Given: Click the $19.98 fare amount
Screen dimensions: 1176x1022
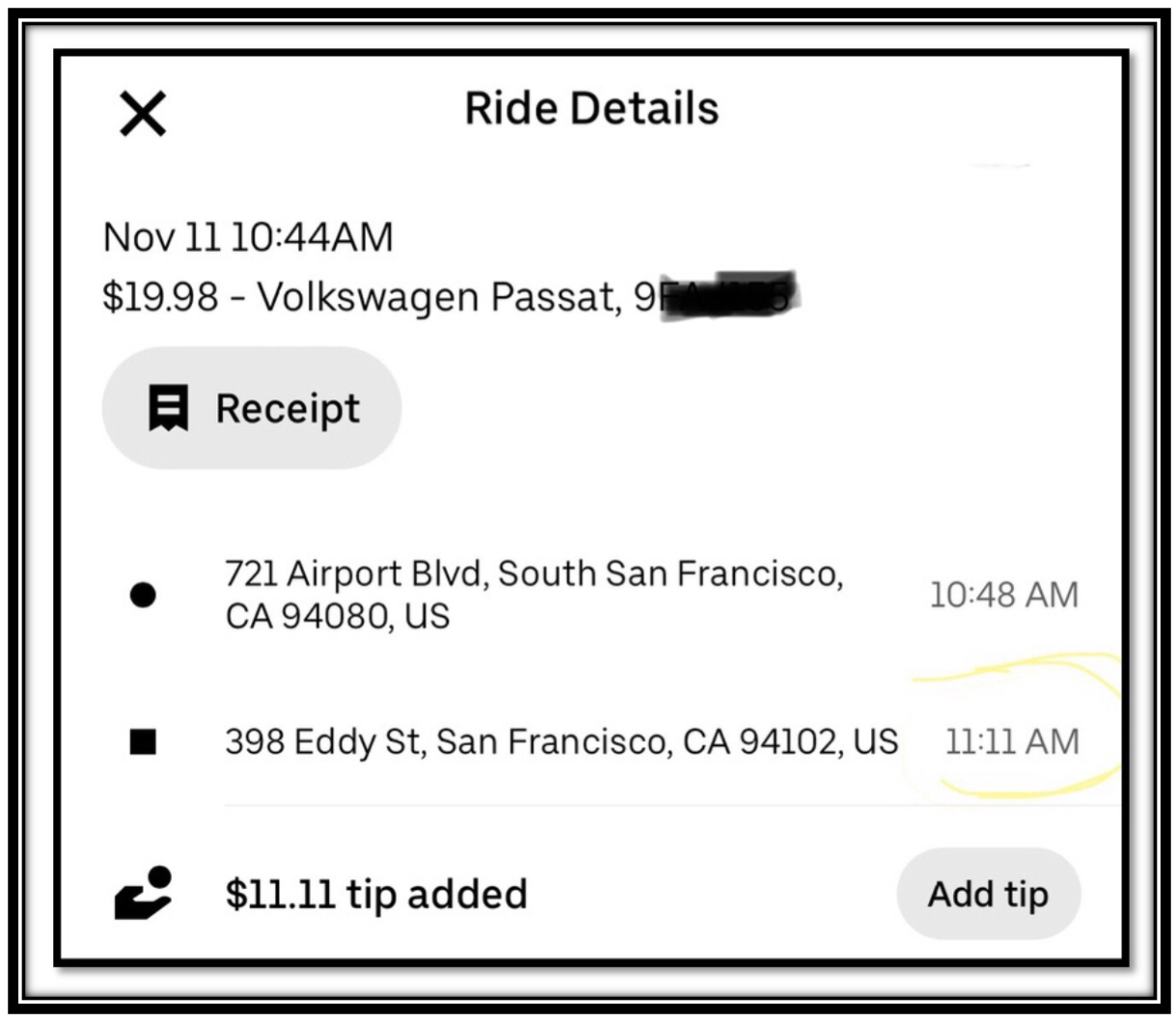Looking at the screenshot, I should click(160, 296).
